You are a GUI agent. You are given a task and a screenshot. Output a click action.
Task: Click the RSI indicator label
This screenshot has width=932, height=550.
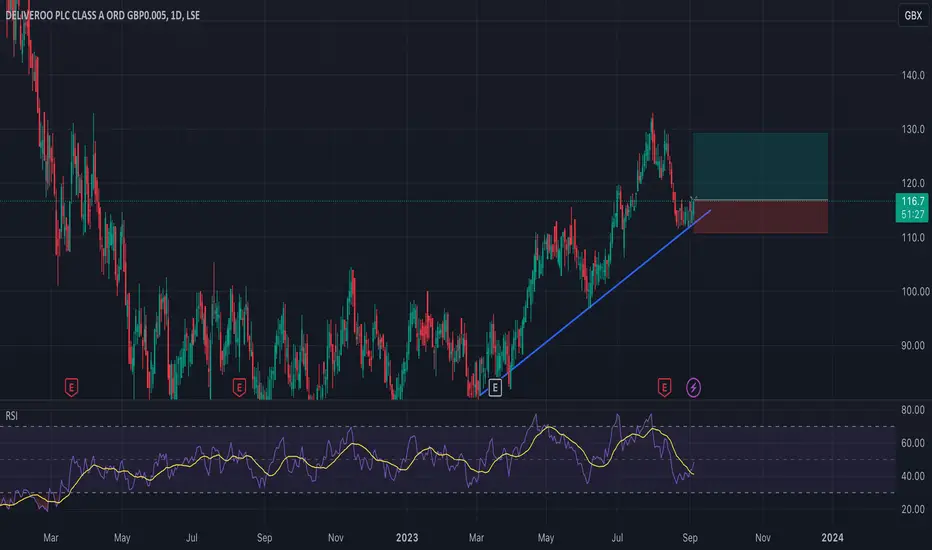(11, 416)
